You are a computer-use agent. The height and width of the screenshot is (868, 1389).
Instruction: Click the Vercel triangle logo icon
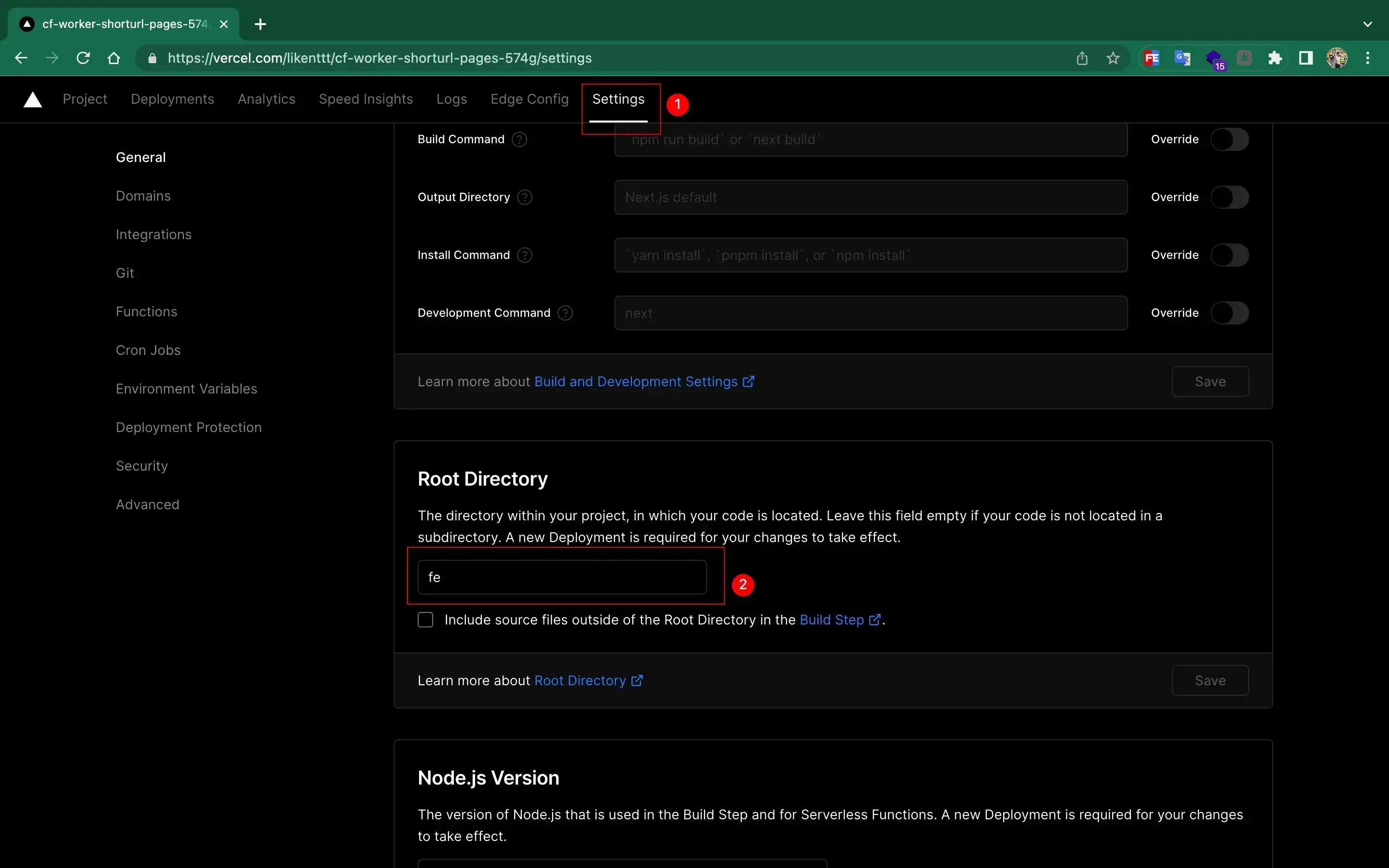coord(32,99)
